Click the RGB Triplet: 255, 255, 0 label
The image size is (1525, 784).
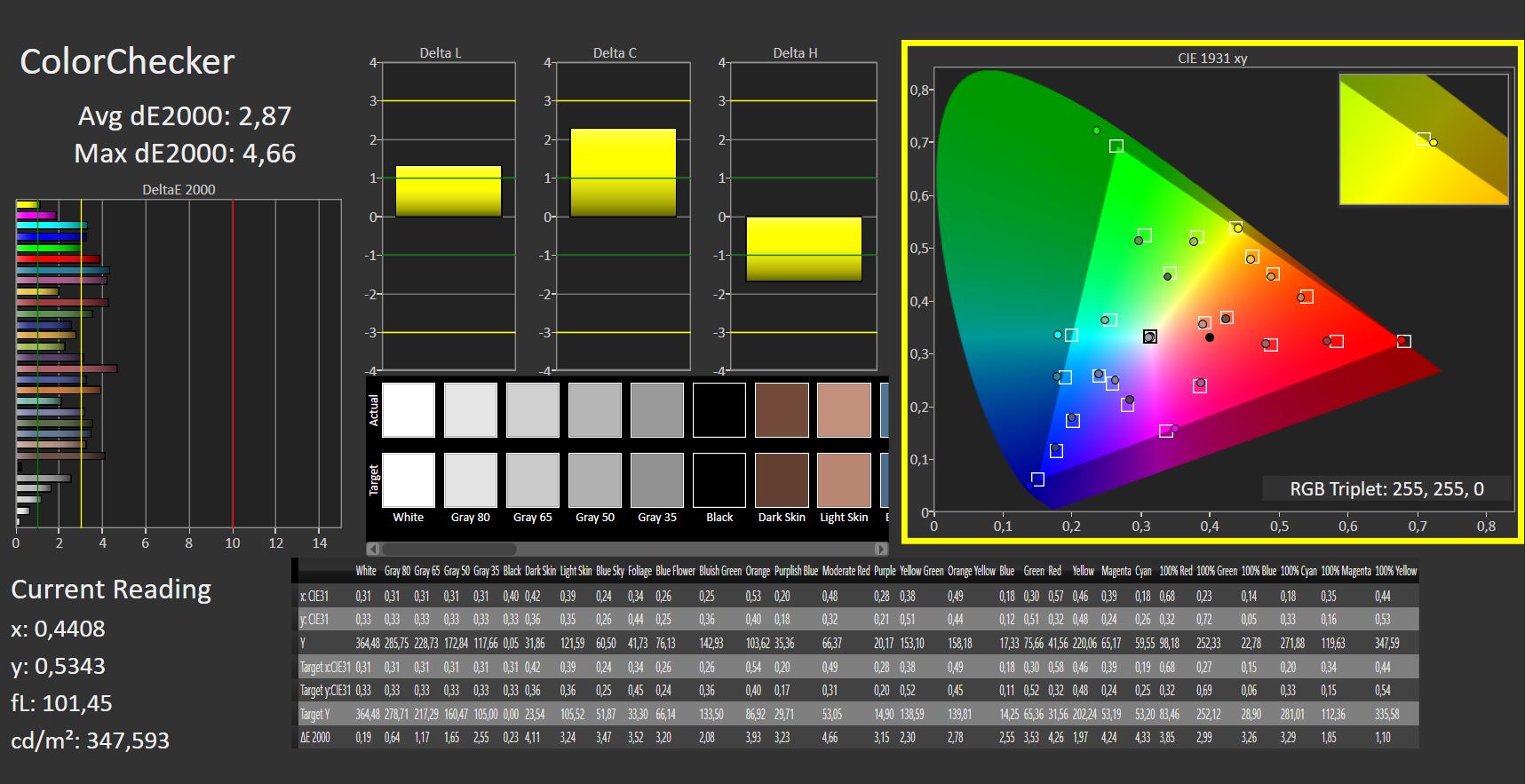tap(1386, 489)
